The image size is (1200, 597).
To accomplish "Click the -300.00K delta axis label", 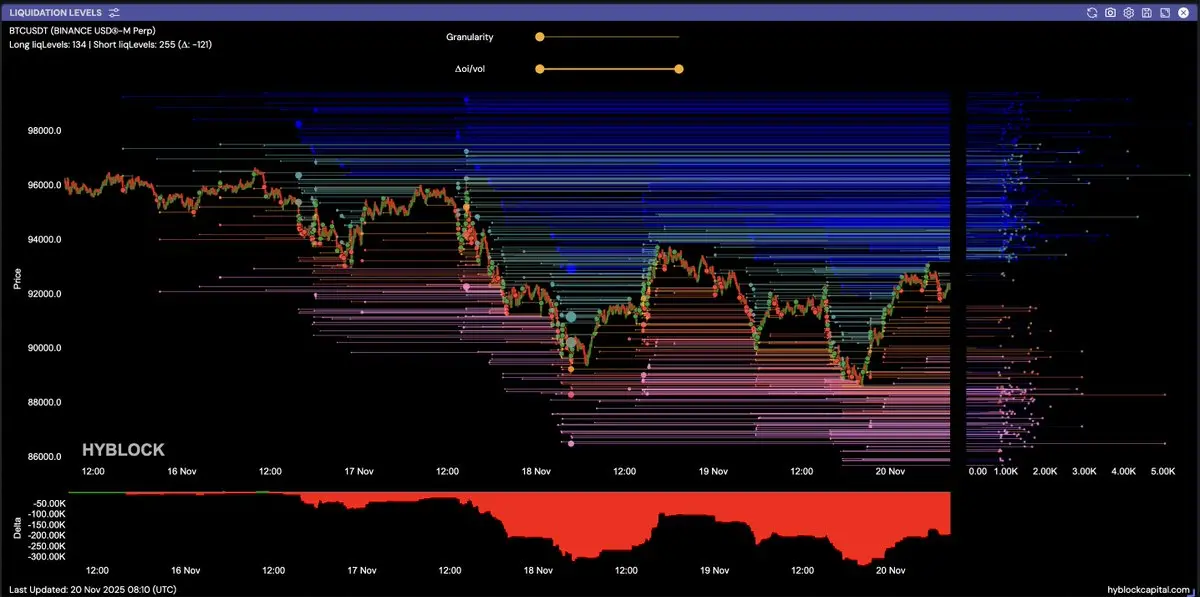I will (x=47, y=556).
